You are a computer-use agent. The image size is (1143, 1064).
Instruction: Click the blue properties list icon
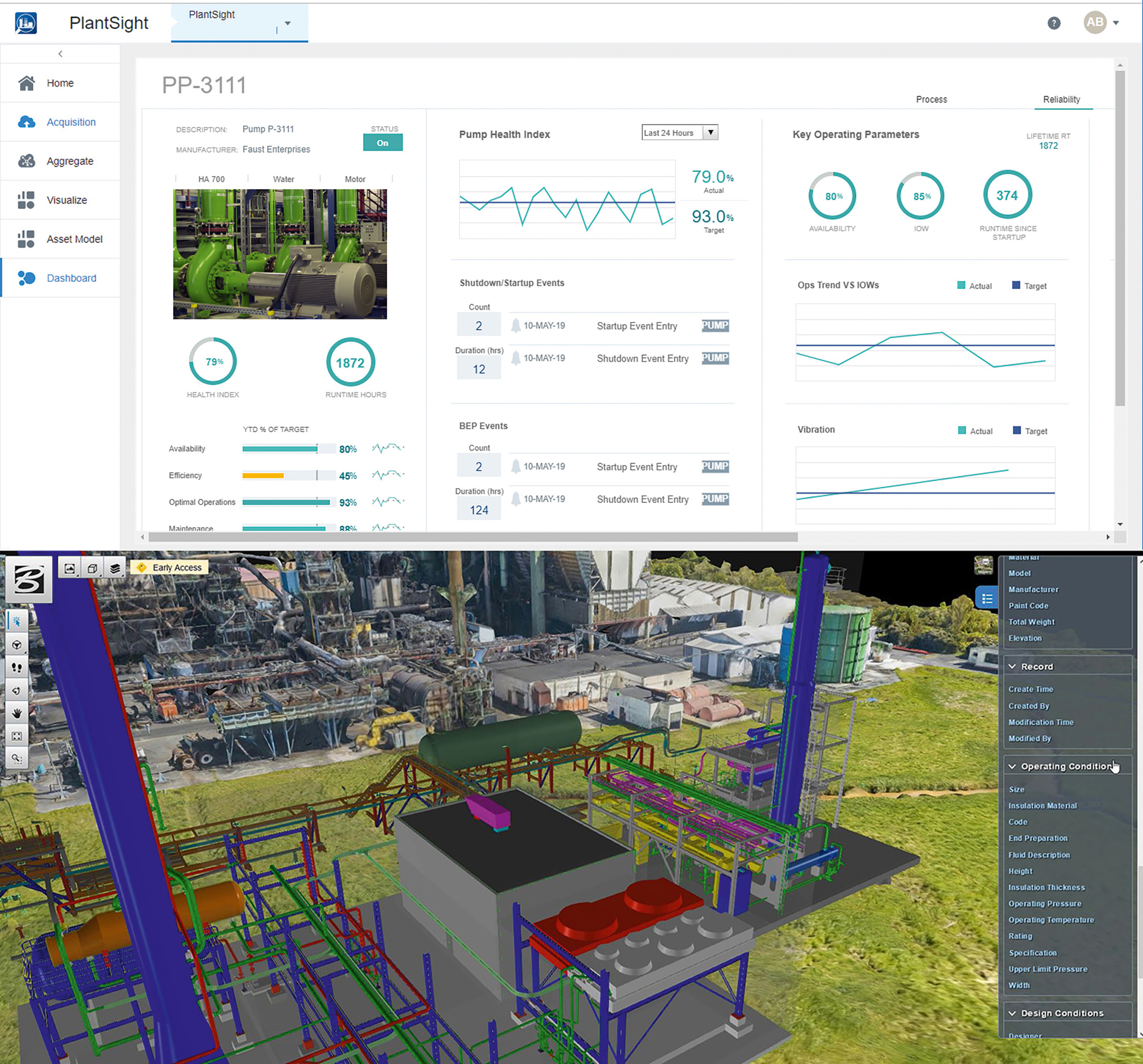987,599
